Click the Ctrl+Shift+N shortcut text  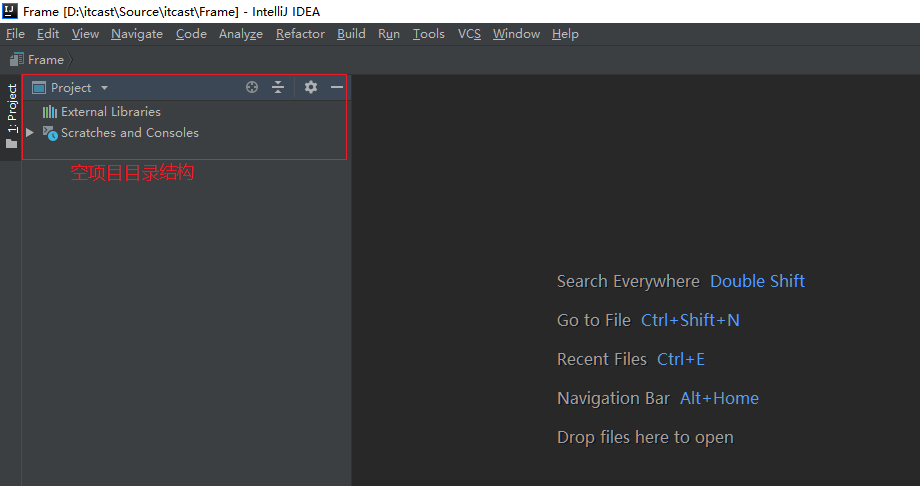coord(690,320)
